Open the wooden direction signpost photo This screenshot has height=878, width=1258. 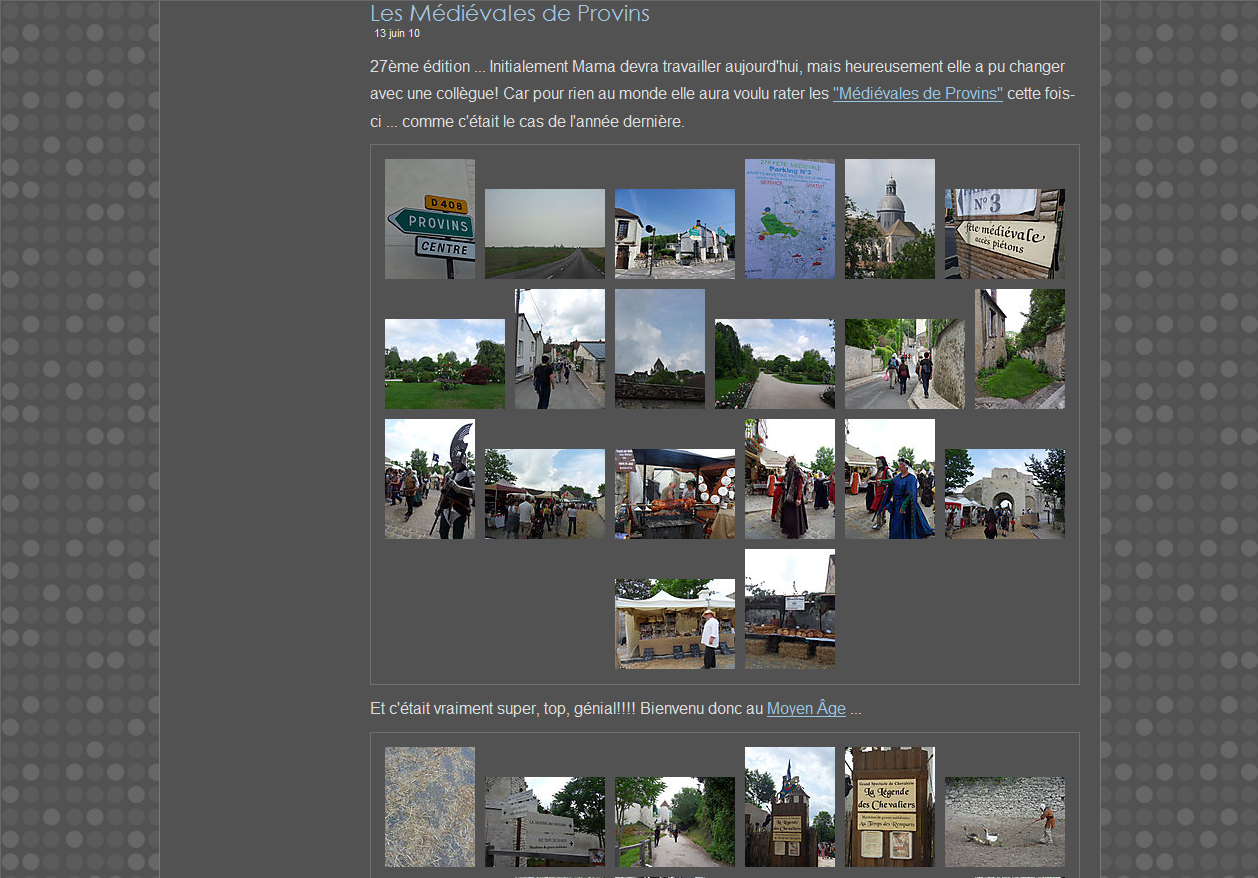[545, 822]
